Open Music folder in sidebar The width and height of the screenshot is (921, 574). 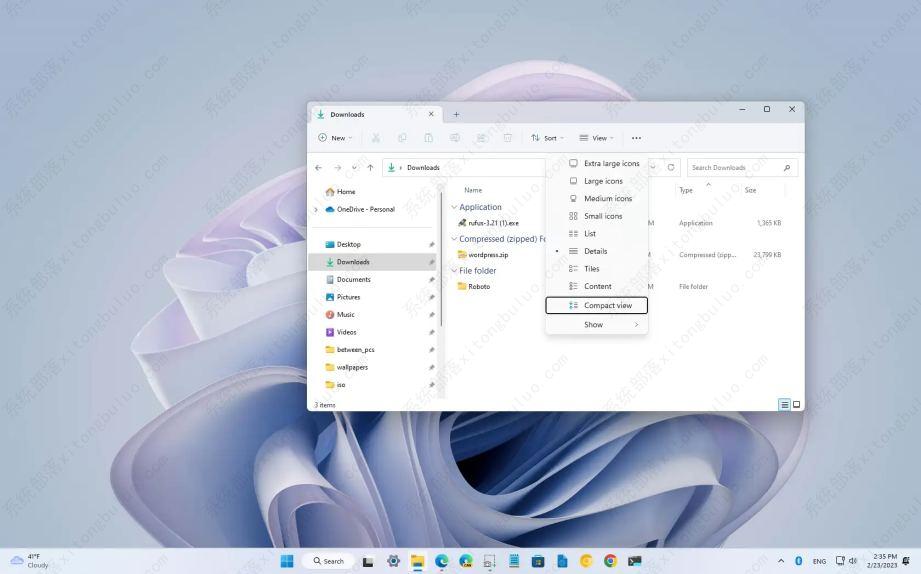click(345, 315)
